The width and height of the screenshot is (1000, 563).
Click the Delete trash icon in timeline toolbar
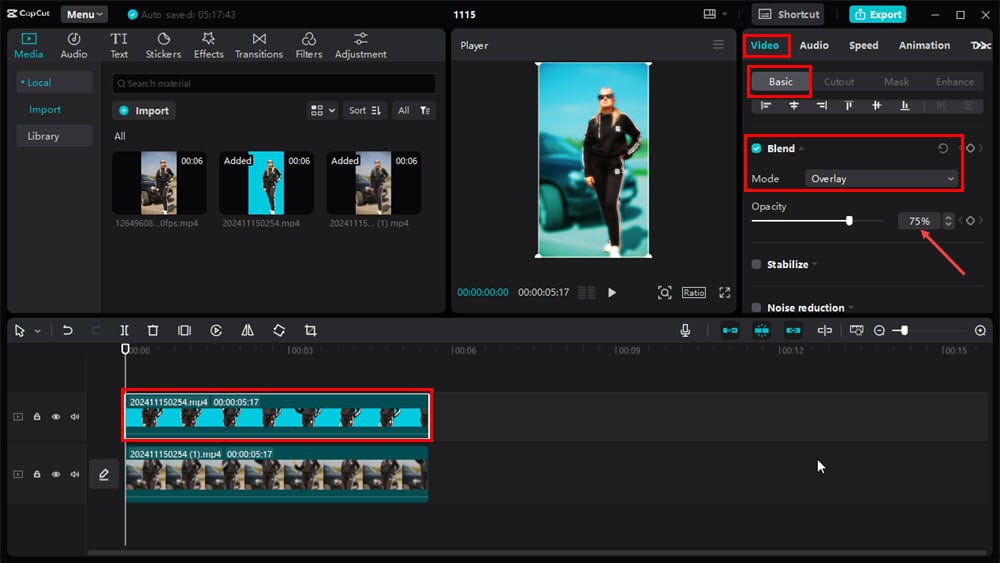pos(153,330)
